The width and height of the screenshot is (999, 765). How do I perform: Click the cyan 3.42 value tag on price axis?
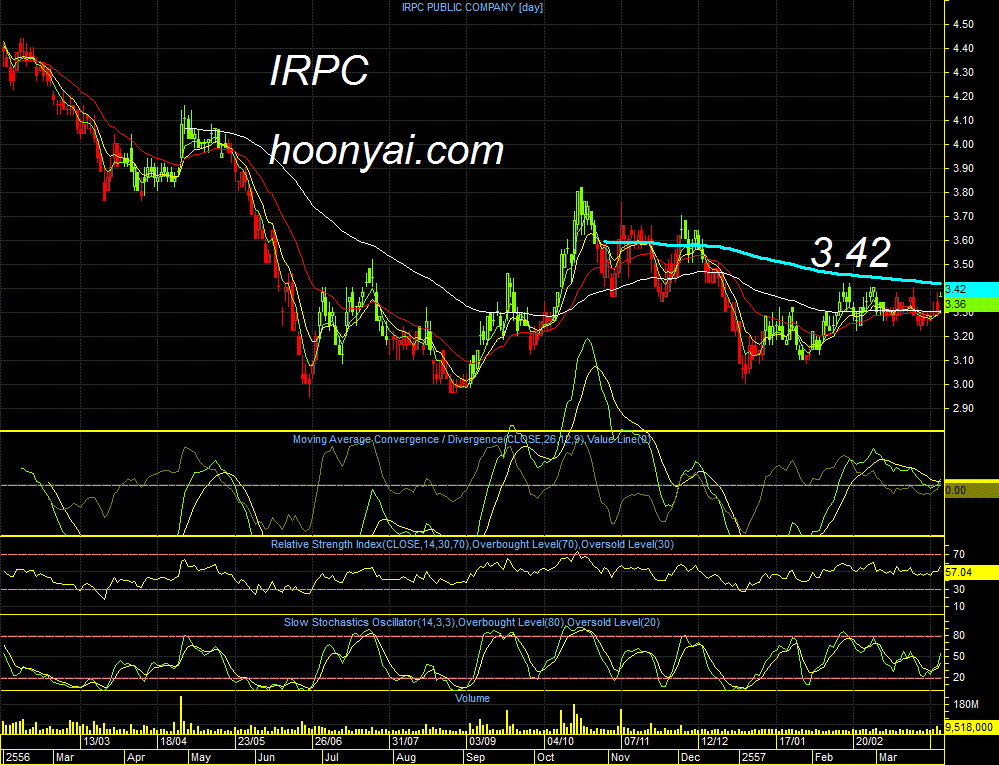point(970,289)
